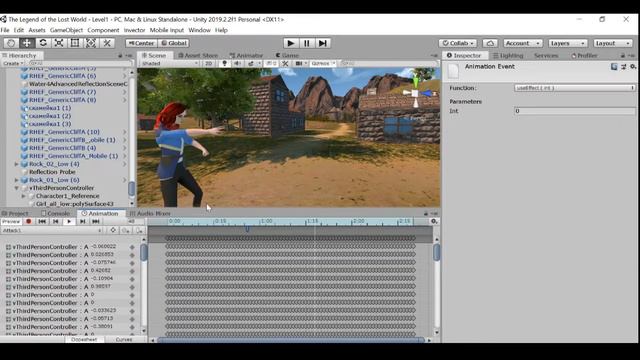This screenshot has width=640, height=360.
Task: Collapse the vThirdPersonController tree item
Action: pos(17,188)
